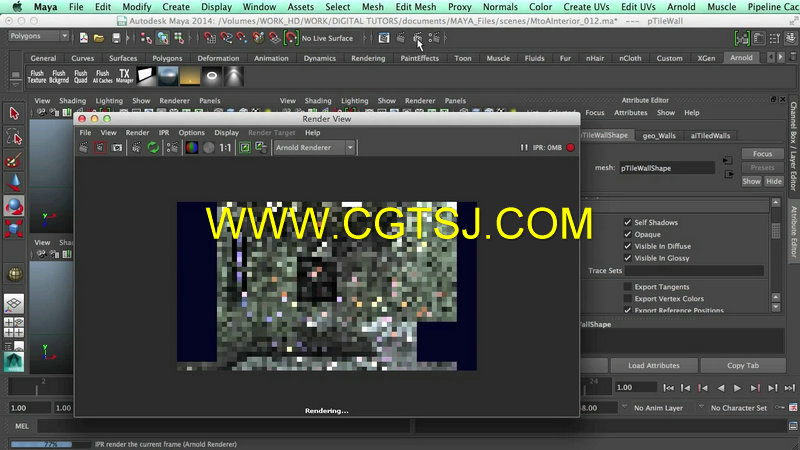The width and height of the screenshot is (800, 450).
Task: Toggle Visible In Diffuse checkbox
Action: (628, 246)
